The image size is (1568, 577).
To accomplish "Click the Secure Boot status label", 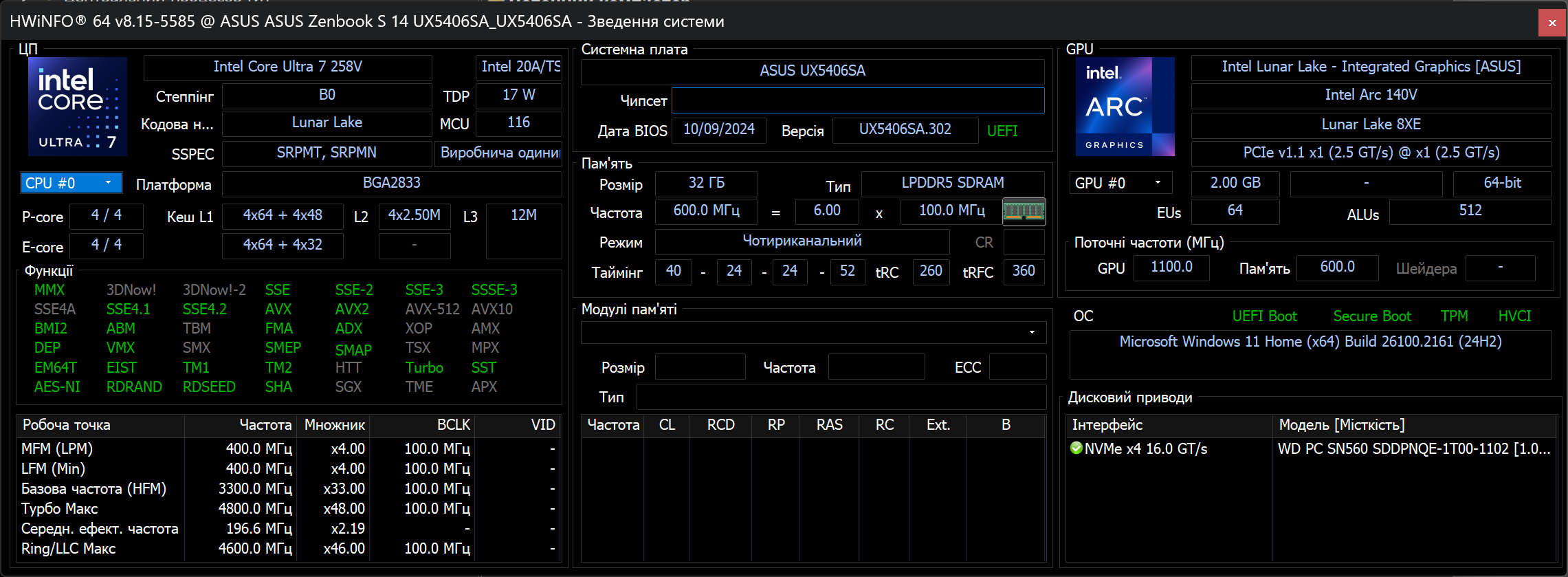I will pyautogui.click(x=1372, y=316).
